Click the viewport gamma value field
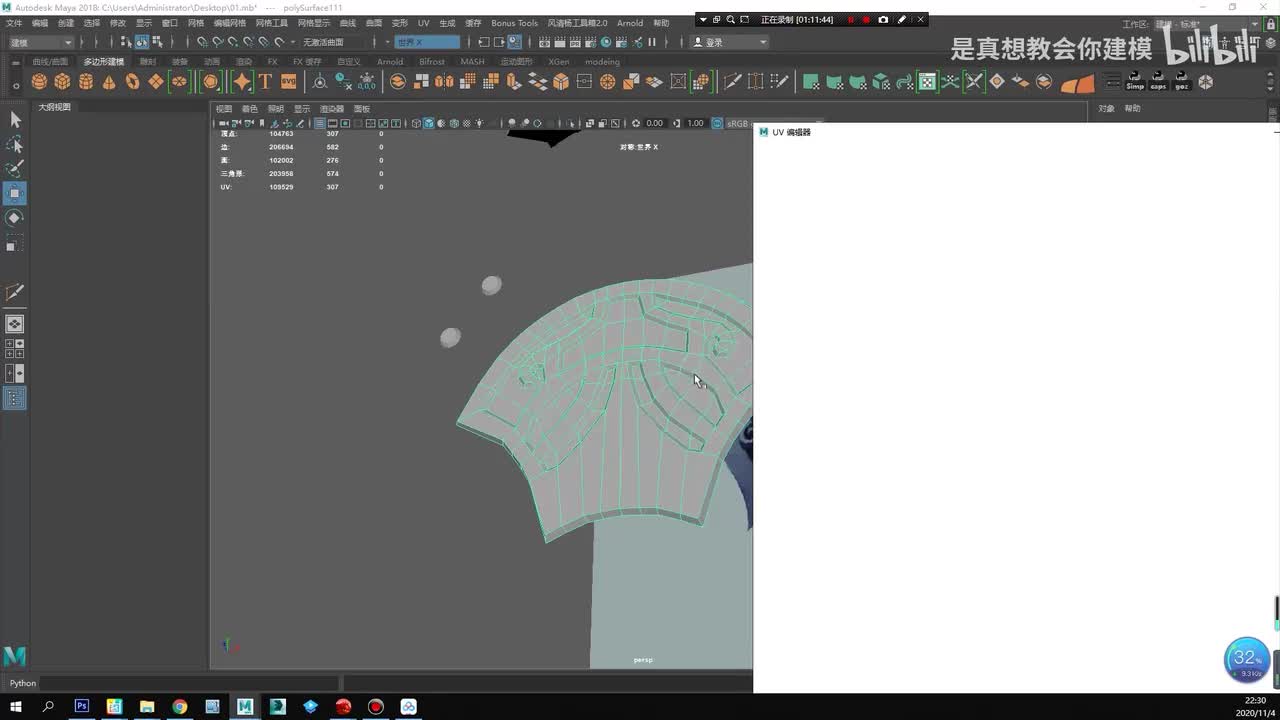 coord(695,123)
